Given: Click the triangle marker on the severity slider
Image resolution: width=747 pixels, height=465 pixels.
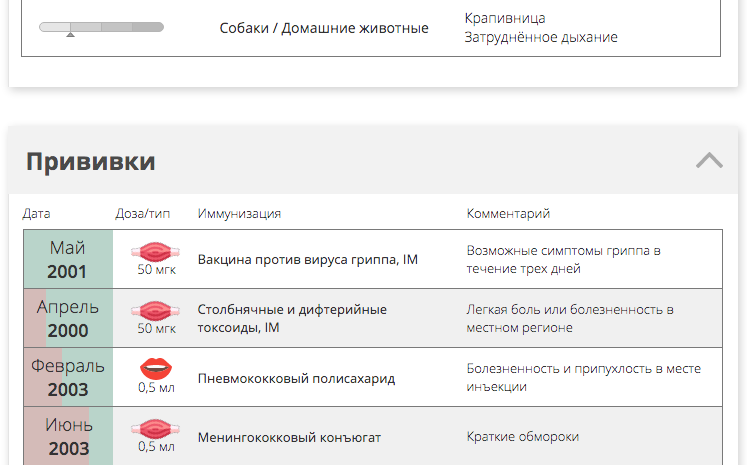Looking at the screenshot, I should pos(71,34).
